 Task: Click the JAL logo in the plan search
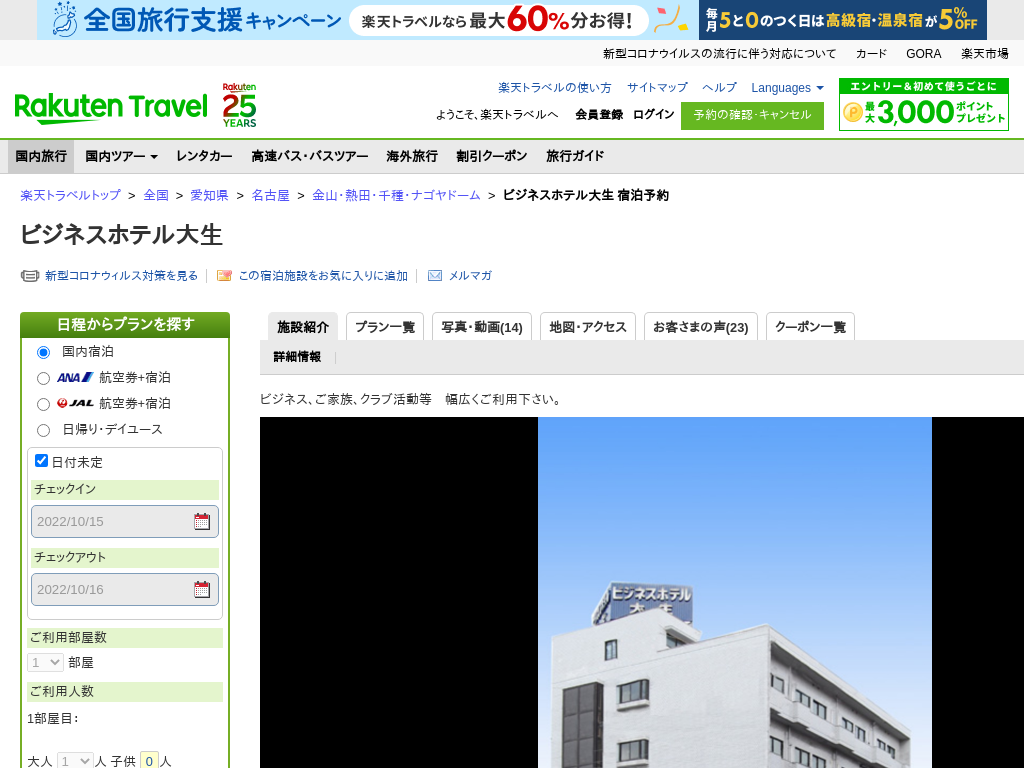(75, 403)
